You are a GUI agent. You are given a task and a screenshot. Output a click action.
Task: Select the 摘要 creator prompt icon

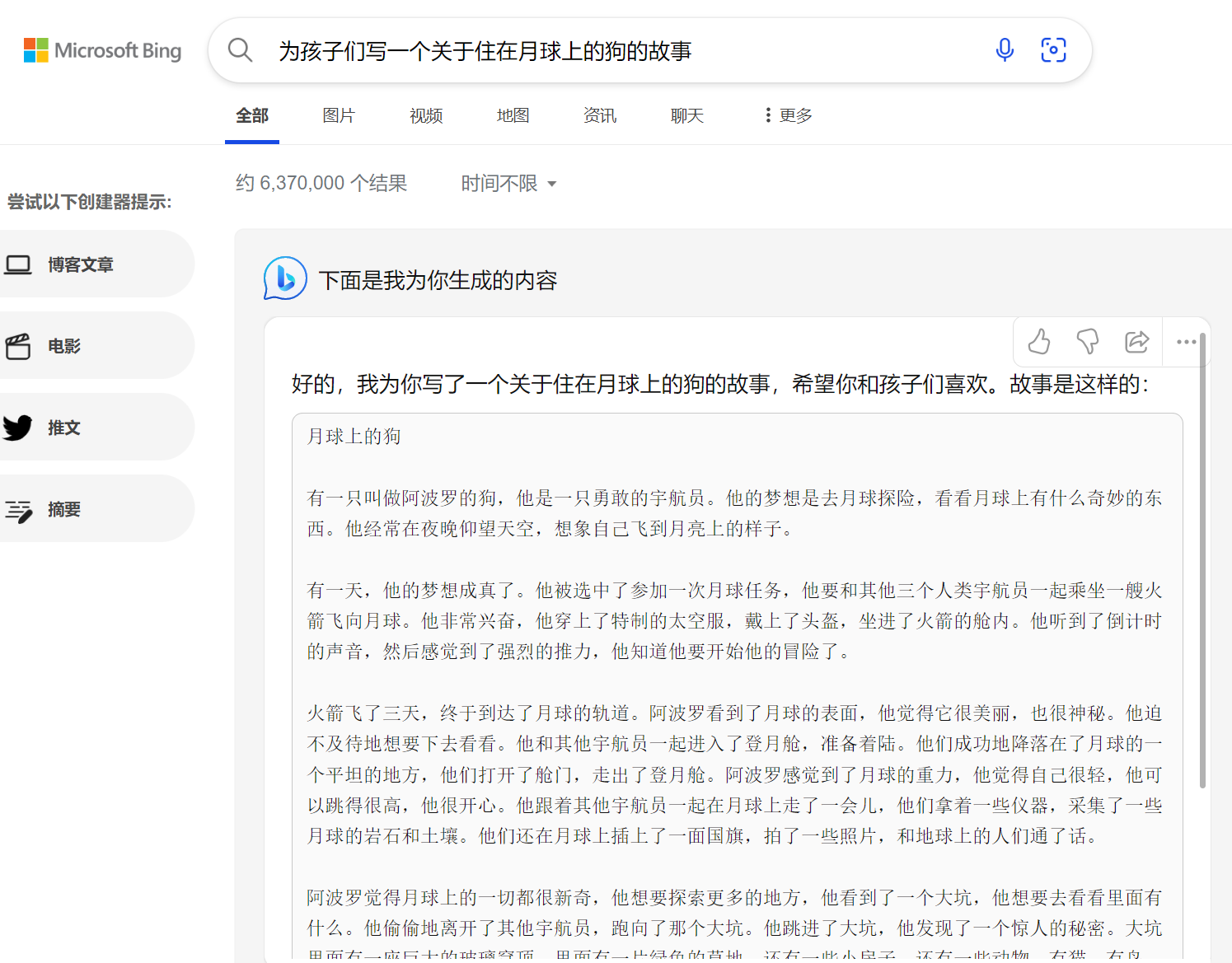19,508
